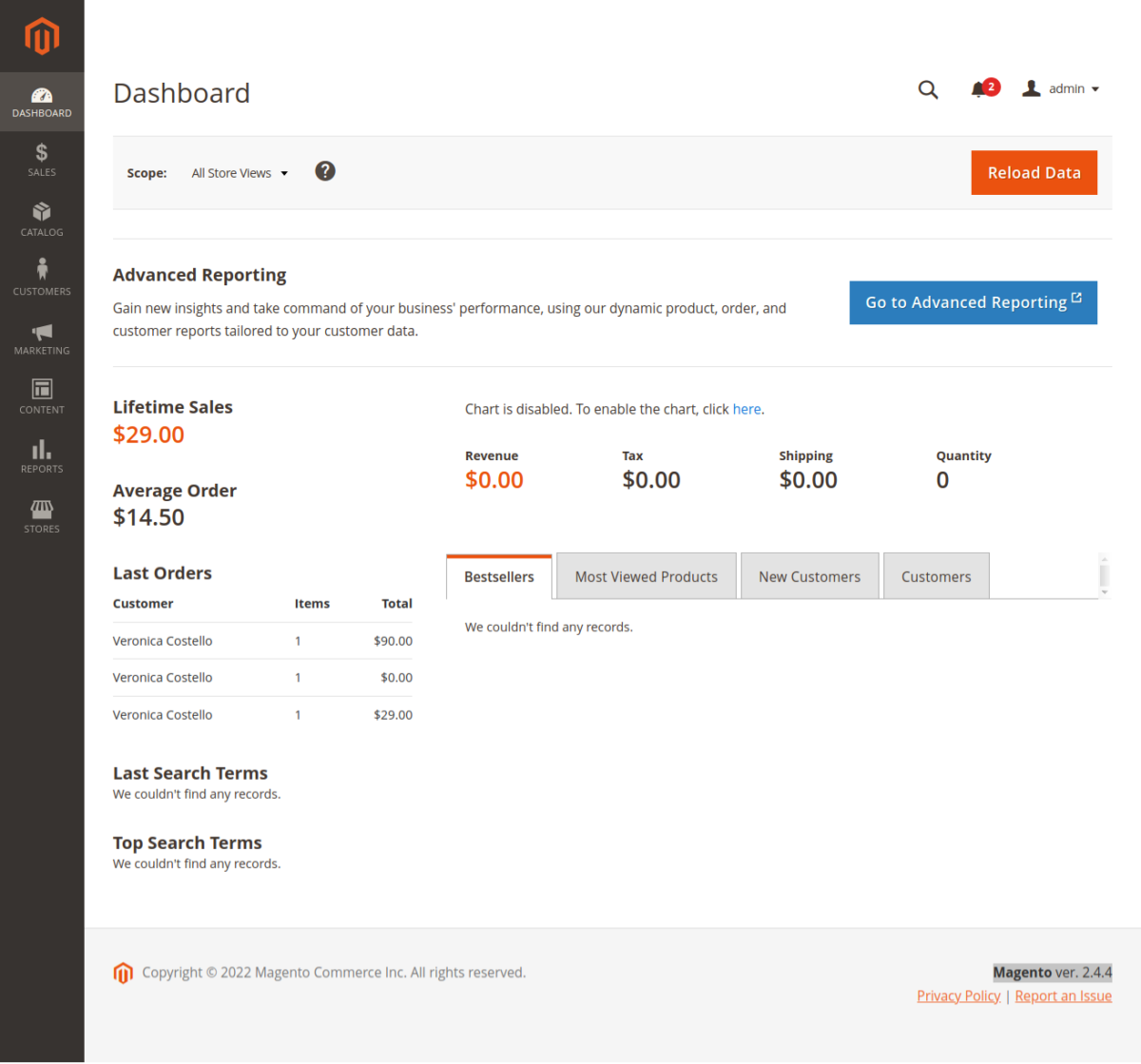Open the Scope help question mark icon
The width and height of the screenshot is (1141, 1064).
[324, 171]
